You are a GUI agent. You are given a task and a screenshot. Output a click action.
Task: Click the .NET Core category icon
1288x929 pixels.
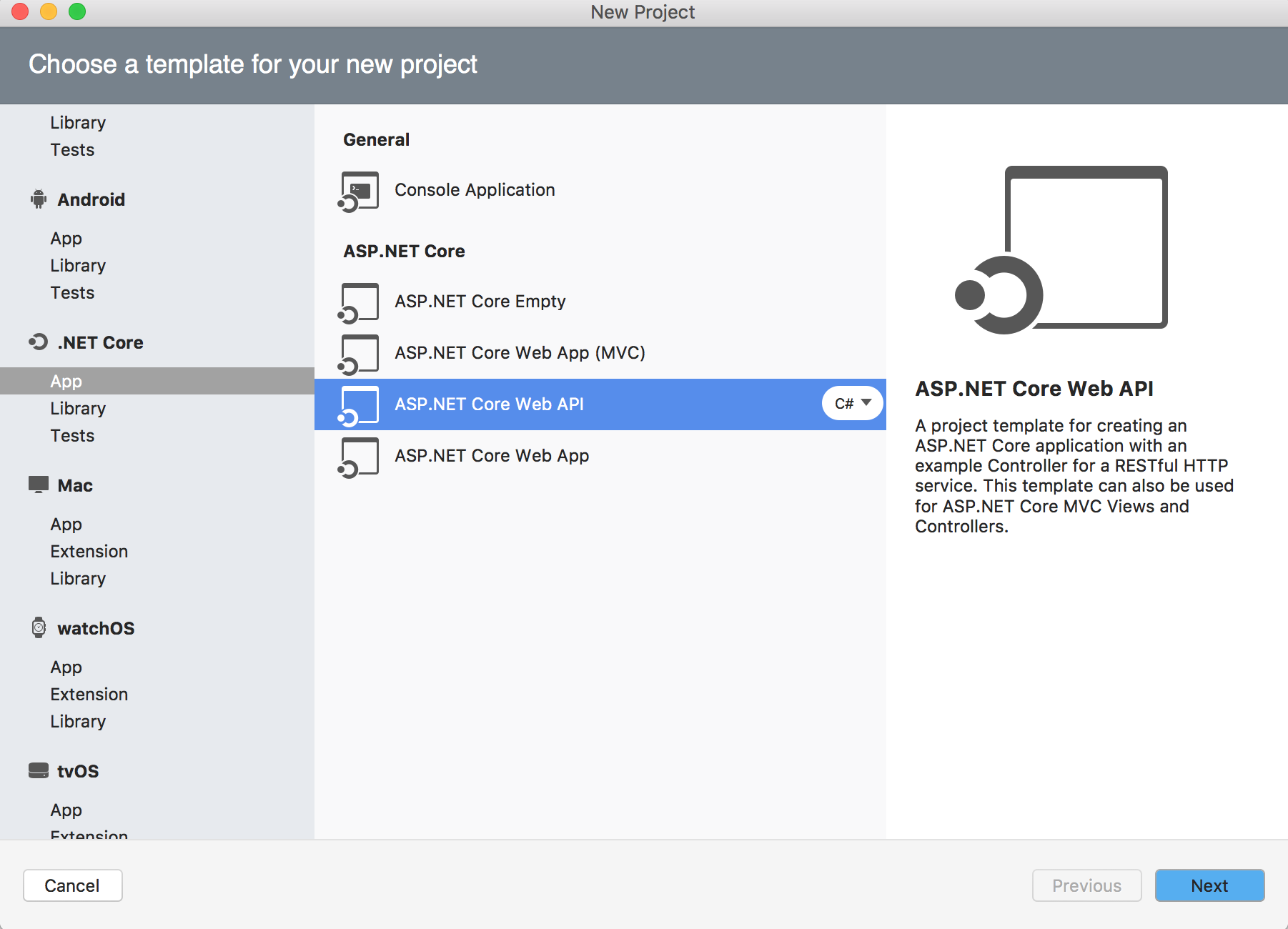click(x=39, y=342)
